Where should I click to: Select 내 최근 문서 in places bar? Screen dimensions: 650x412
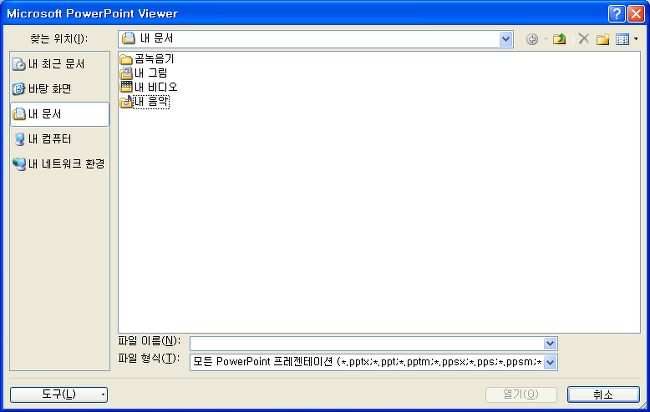[x=60, y=64]
